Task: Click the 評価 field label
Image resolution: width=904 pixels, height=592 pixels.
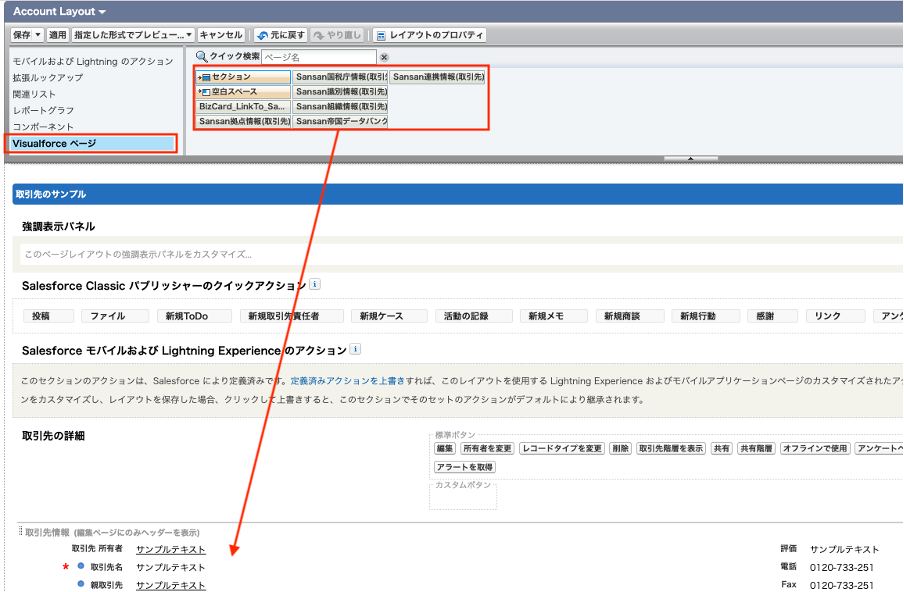Action: tap(789, 549)
